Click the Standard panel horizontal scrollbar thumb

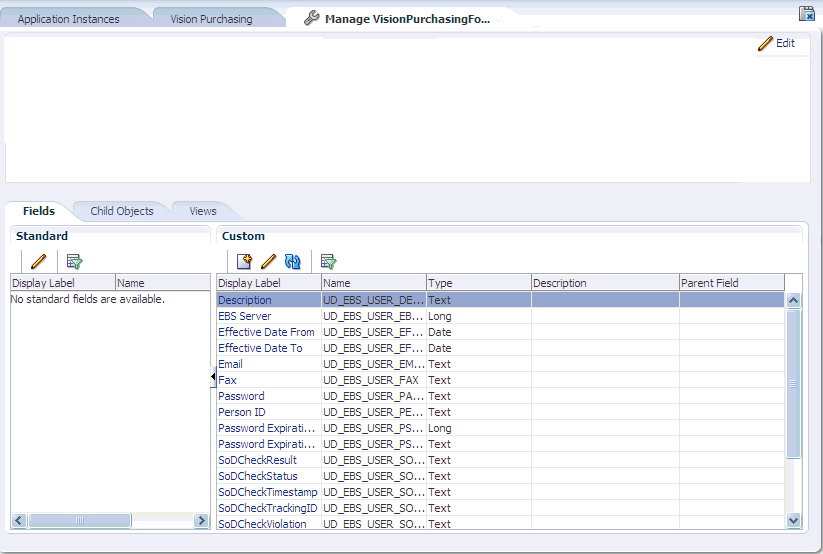point(80,520)
